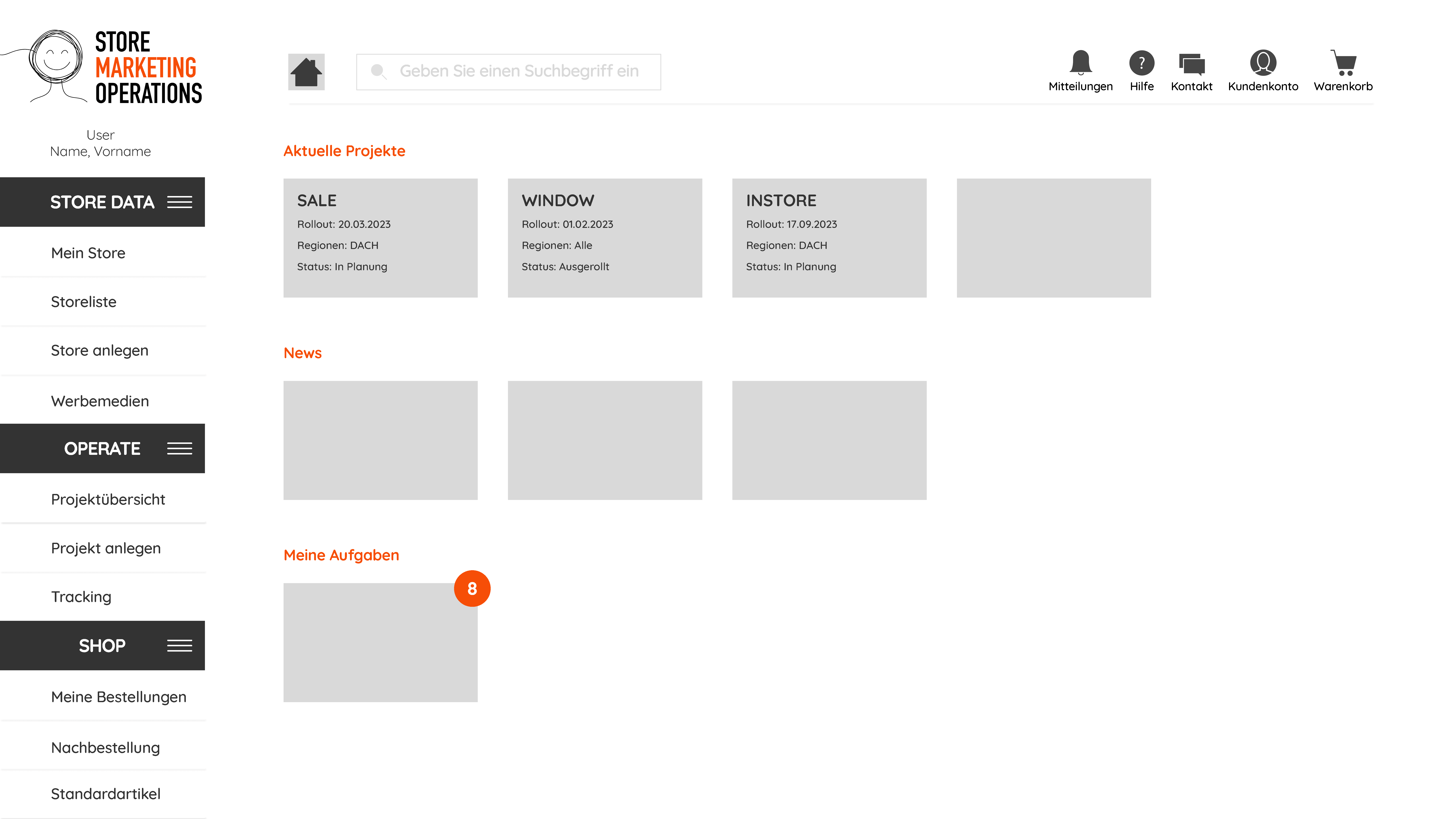1456x819 pixels.
Task: Open the third News tile
Action: tap(829, 440)
